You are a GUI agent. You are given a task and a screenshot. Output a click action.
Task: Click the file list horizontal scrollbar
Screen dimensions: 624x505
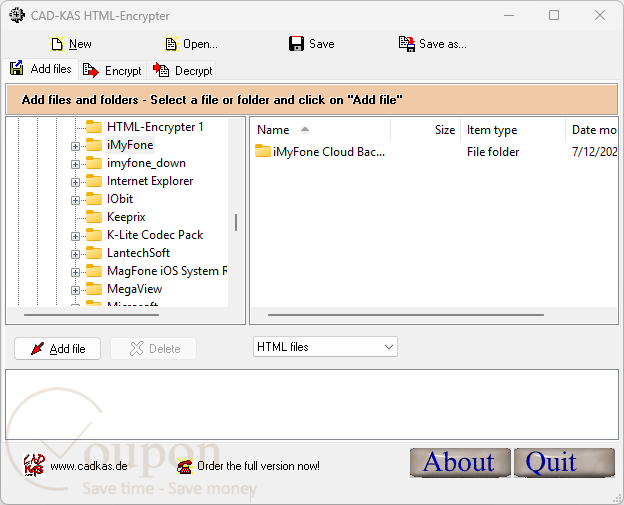pos(406,315)
